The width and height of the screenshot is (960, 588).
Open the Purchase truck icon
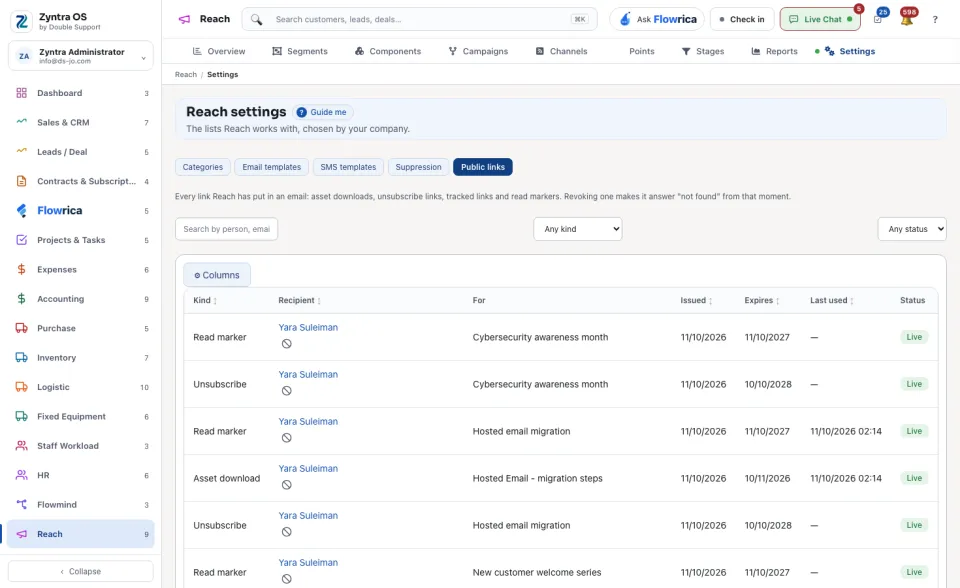(x=21, y=328)
